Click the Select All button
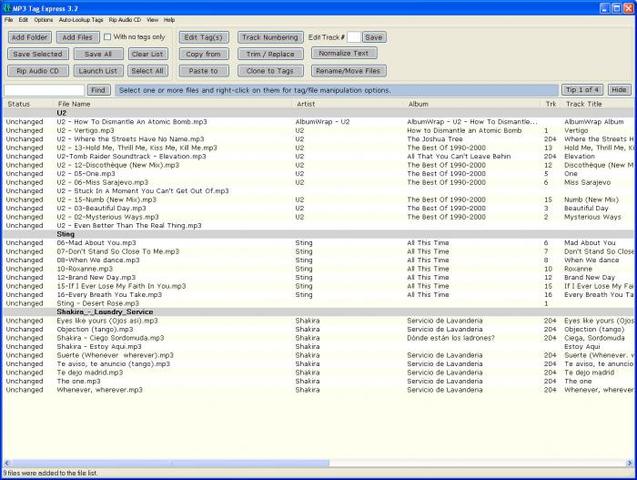Viewport: 637px width, 480px height. 147,71
